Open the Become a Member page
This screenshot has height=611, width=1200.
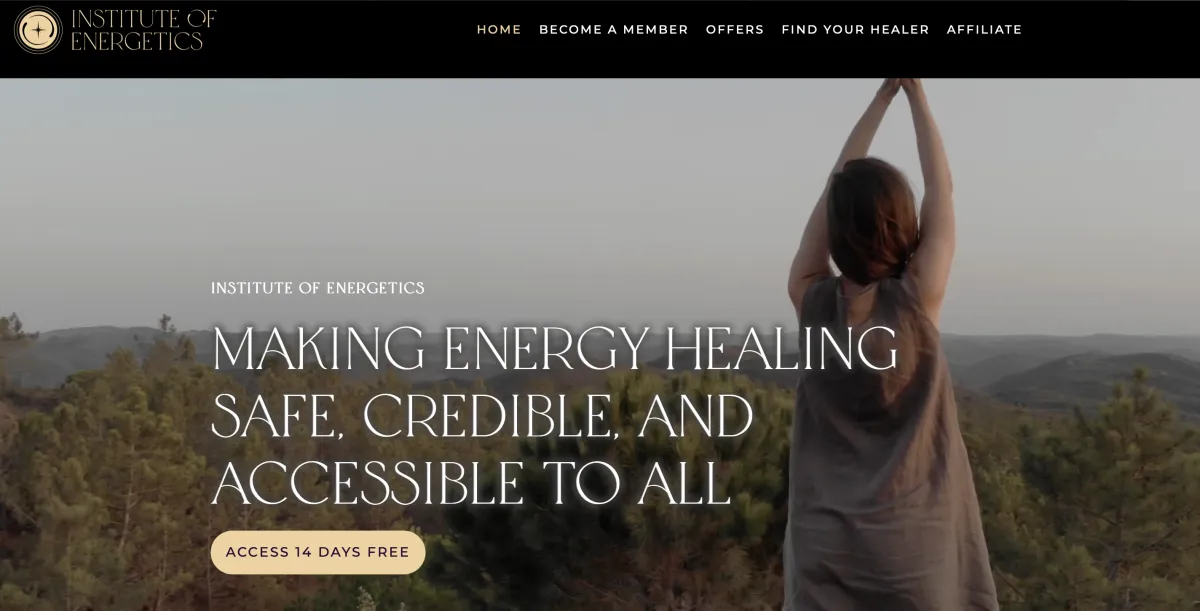(614, 29)
